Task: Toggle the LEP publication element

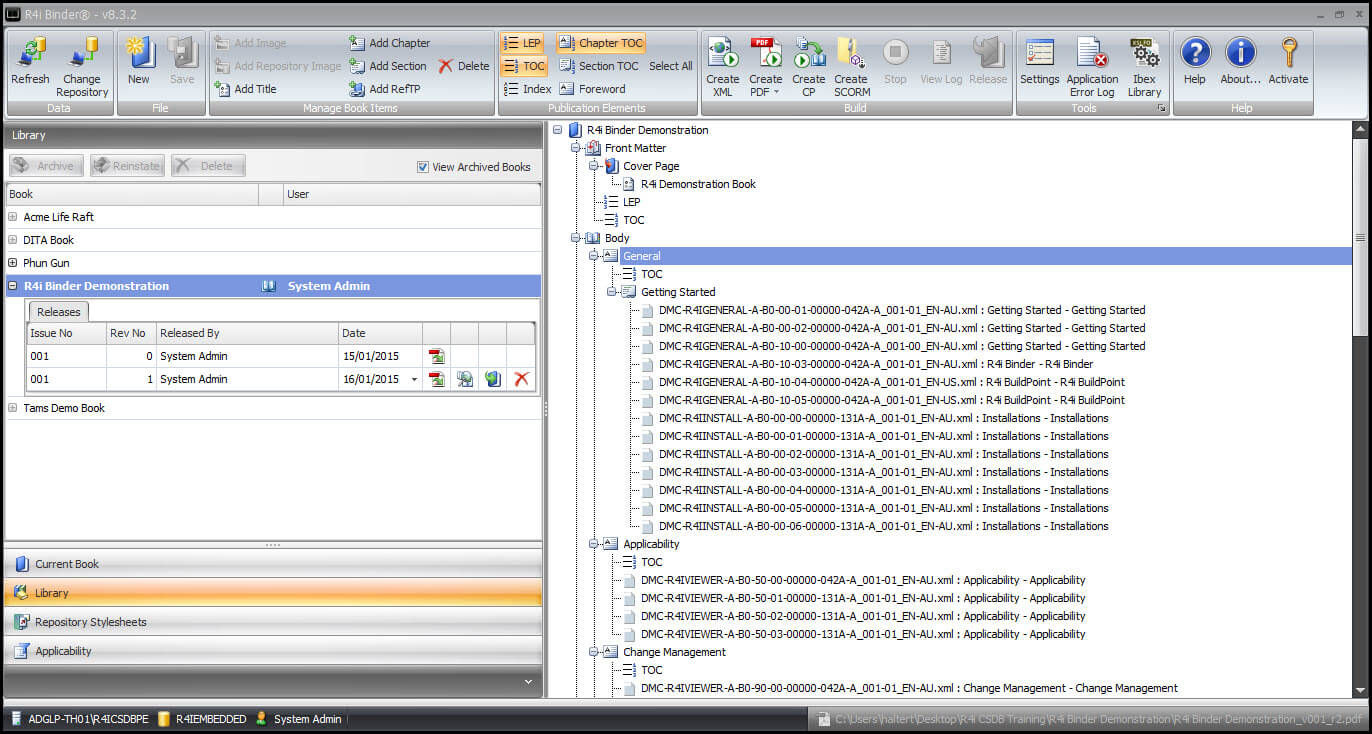Action: coord(523,43)
